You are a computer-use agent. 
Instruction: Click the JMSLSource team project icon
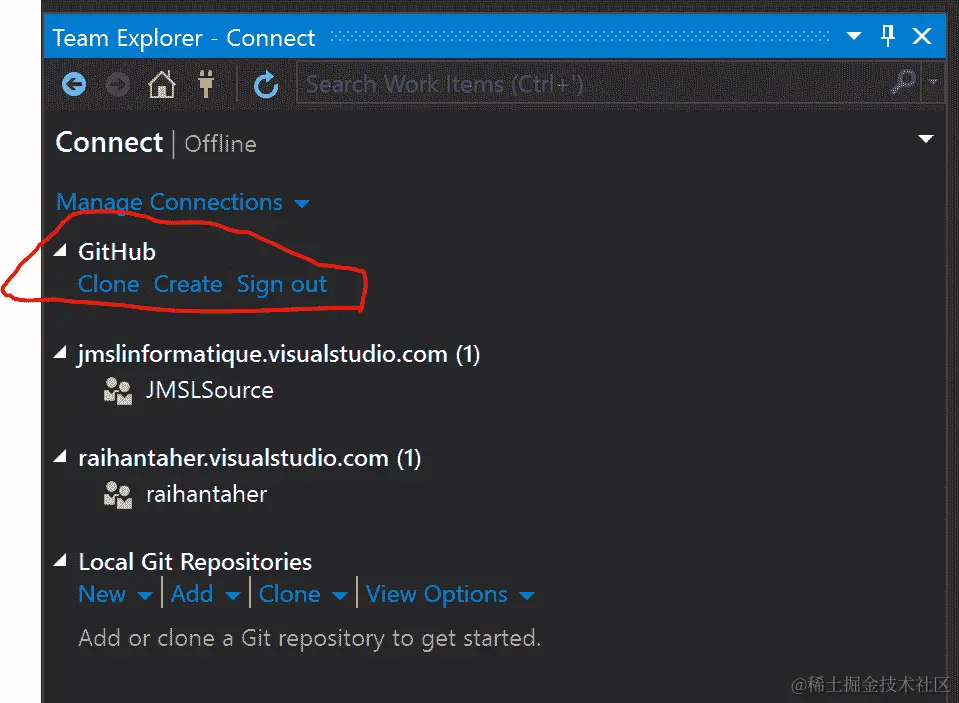[x=118, y=391]
